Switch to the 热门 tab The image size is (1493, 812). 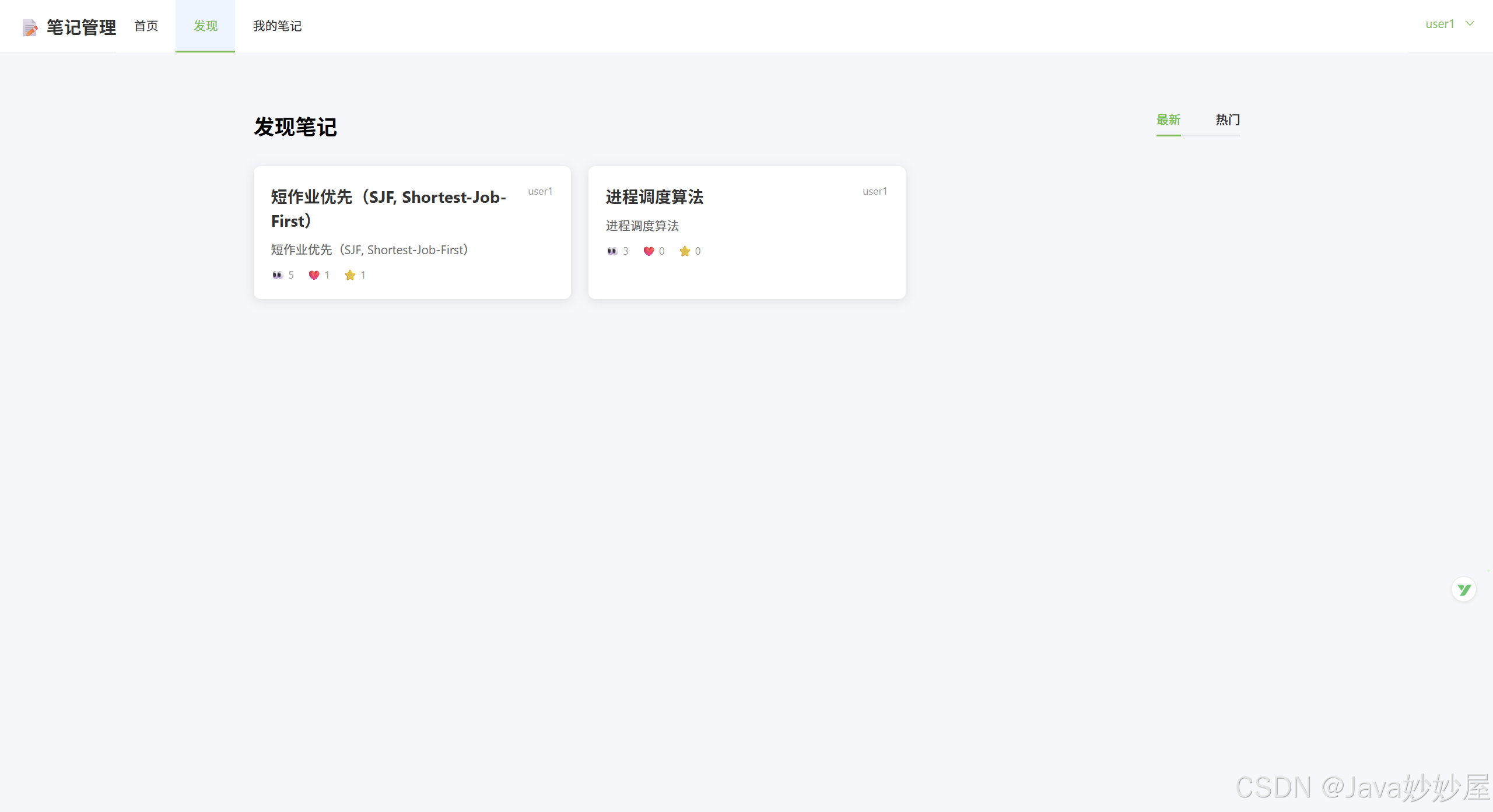click(1227, 120)
